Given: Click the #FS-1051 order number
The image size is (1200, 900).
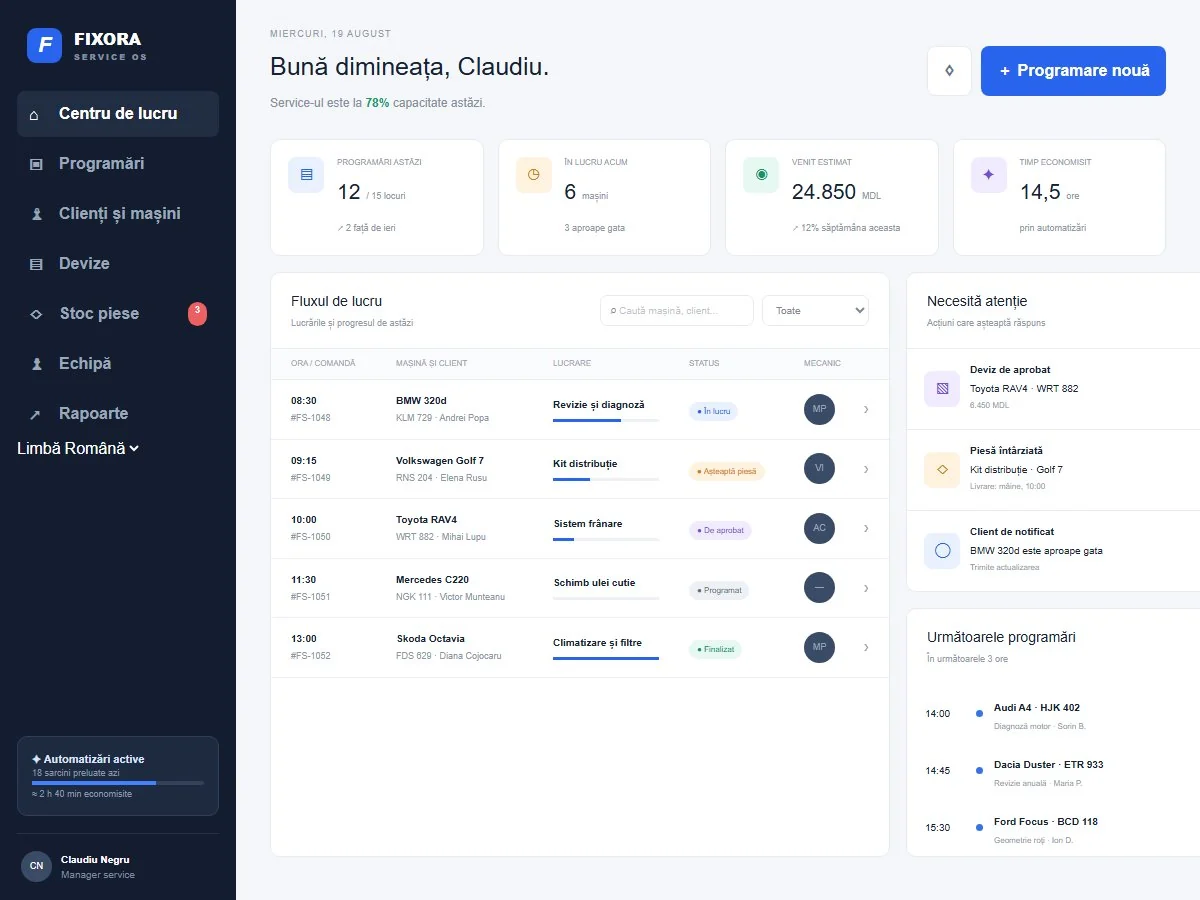Looking at the screenshot, I should 311,597.
